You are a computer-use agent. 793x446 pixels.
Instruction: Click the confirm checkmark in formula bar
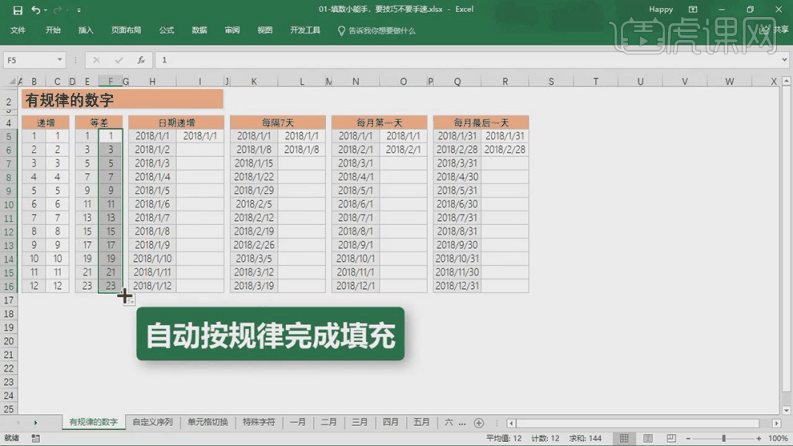click(x=119, y=60)
